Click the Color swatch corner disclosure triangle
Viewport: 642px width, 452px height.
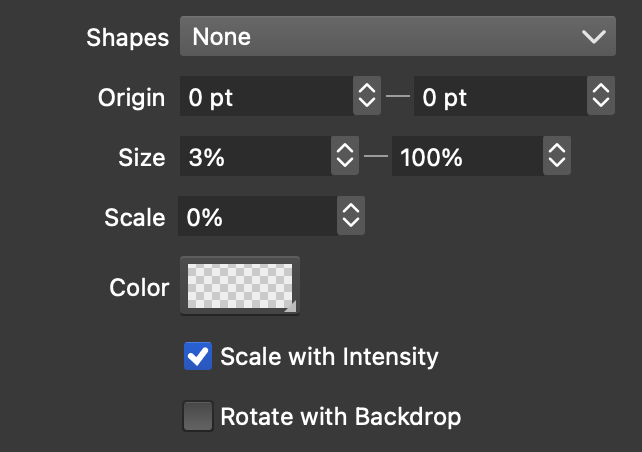click(x=290, y=308)
